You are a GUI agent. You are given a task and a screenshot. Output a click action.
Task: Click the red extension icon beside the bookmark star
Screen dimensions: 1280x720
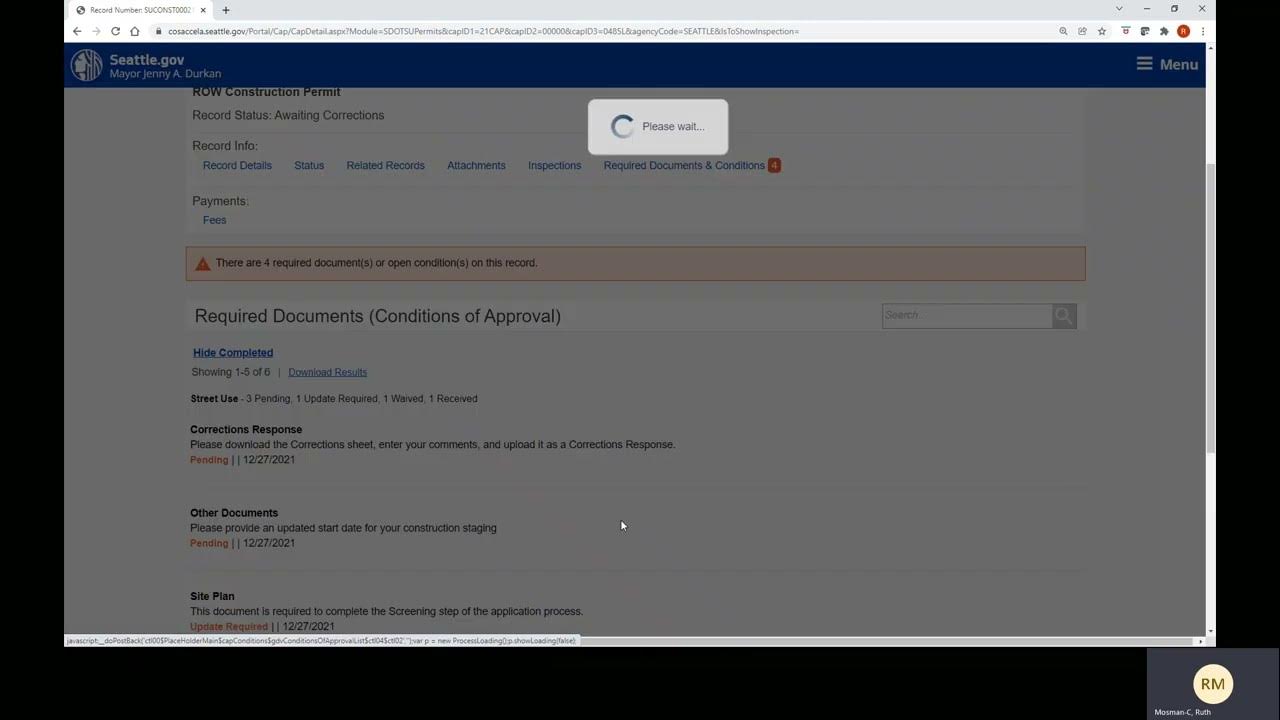[1126, 31]
